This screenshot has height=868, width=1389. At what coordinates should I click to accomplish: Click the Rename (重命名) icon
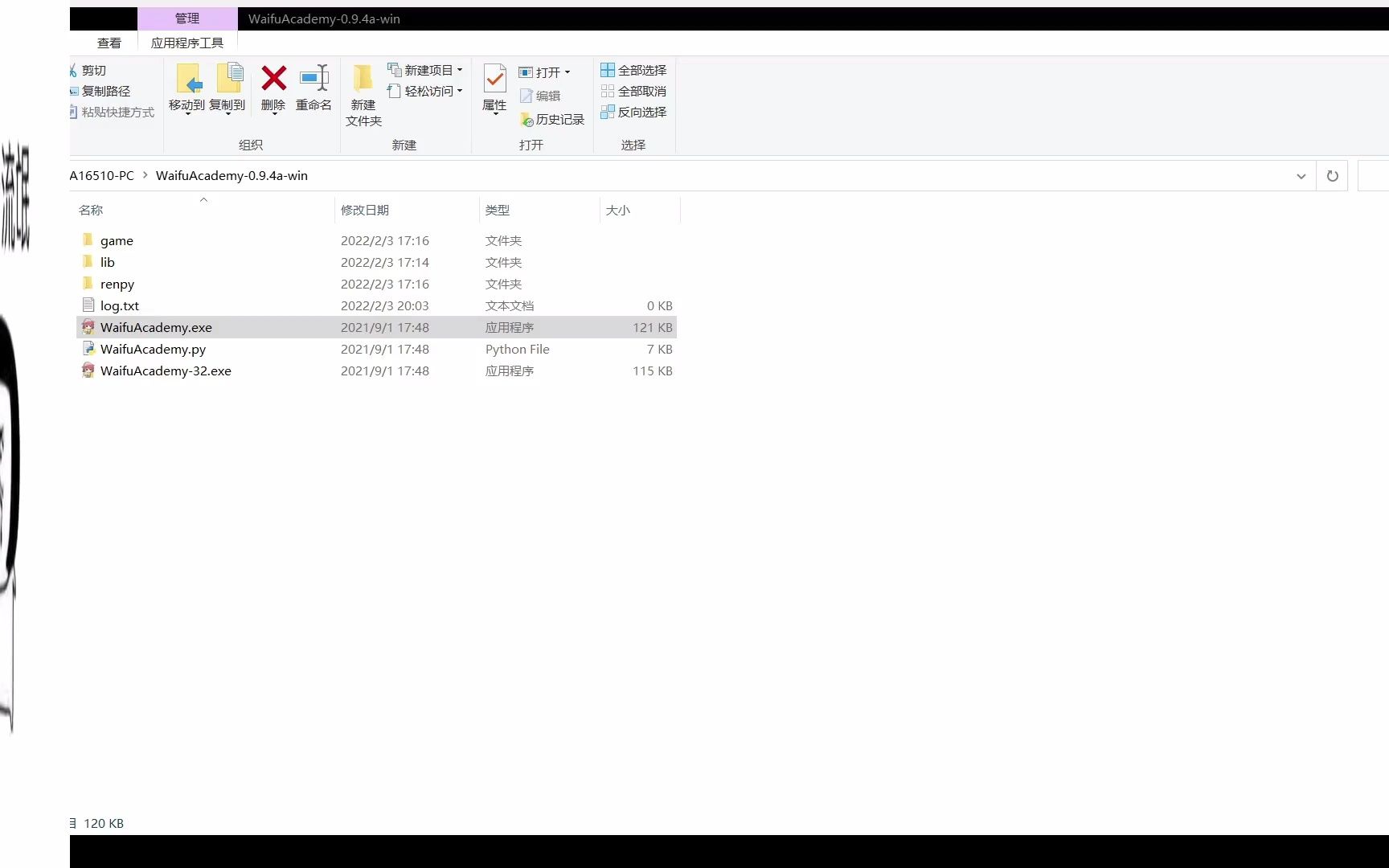click(313, 79)
